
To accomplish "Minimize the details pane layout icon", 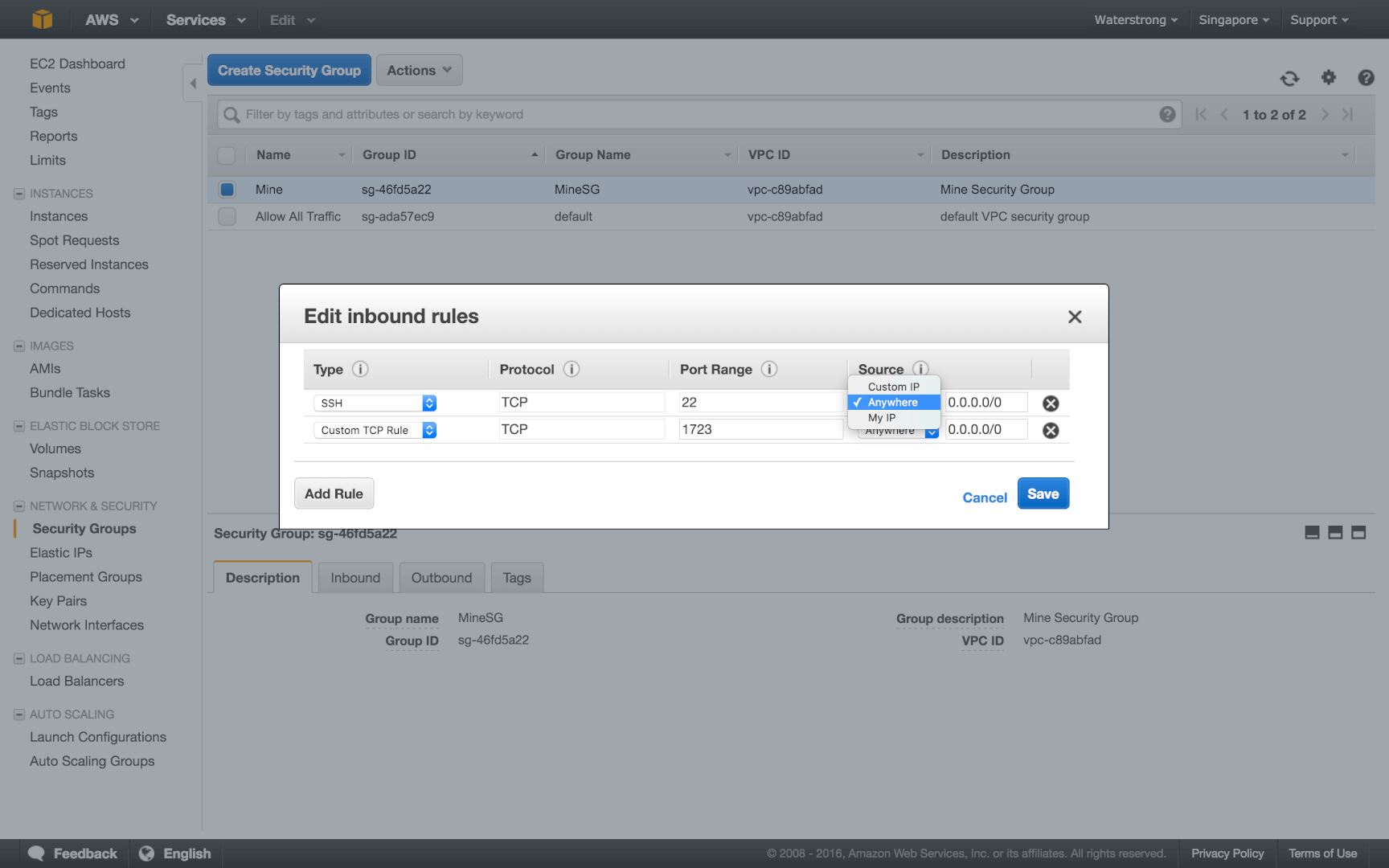I will coord(1312,532).
